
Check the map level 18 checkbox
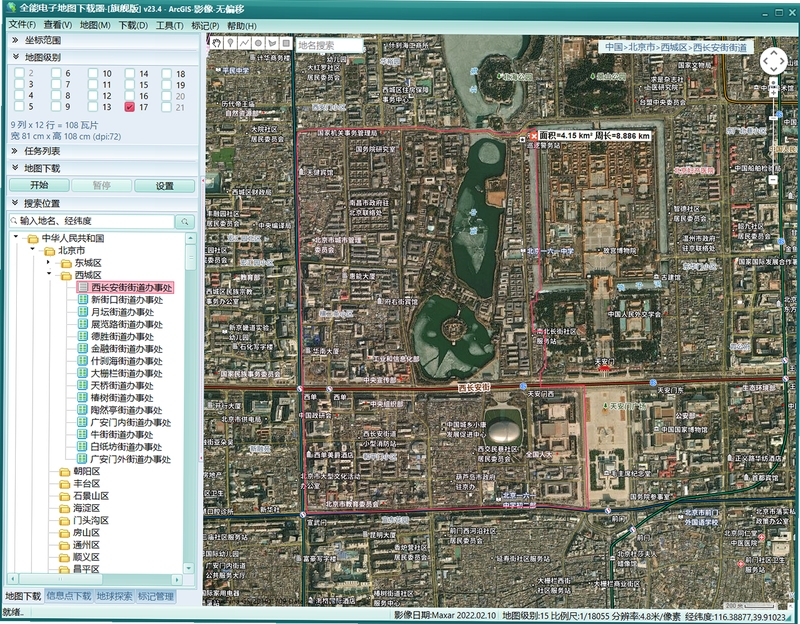click(166, 73)
